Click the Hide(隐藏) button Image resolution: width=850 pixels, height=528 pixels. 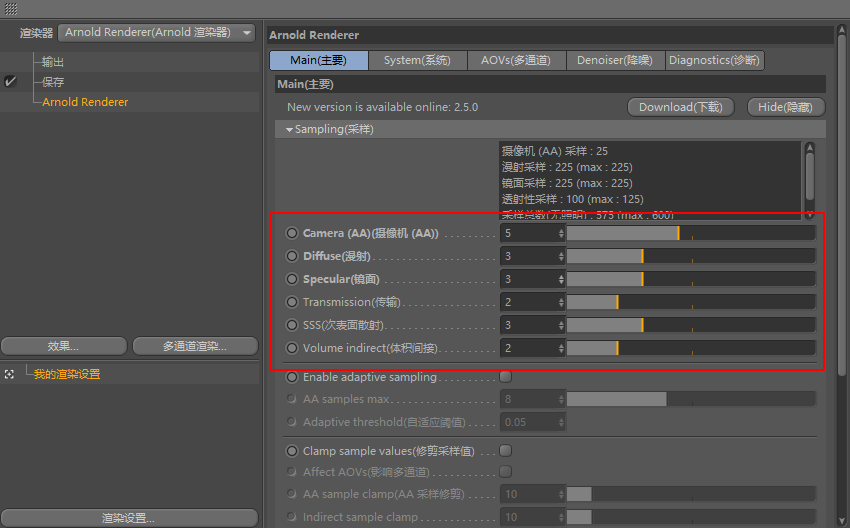(785, 107)
